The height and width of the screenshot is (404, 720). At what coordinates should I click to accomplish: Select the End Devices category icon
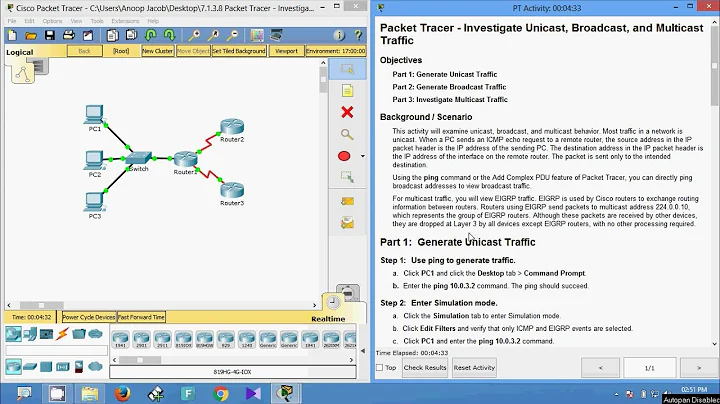[30, 334]
